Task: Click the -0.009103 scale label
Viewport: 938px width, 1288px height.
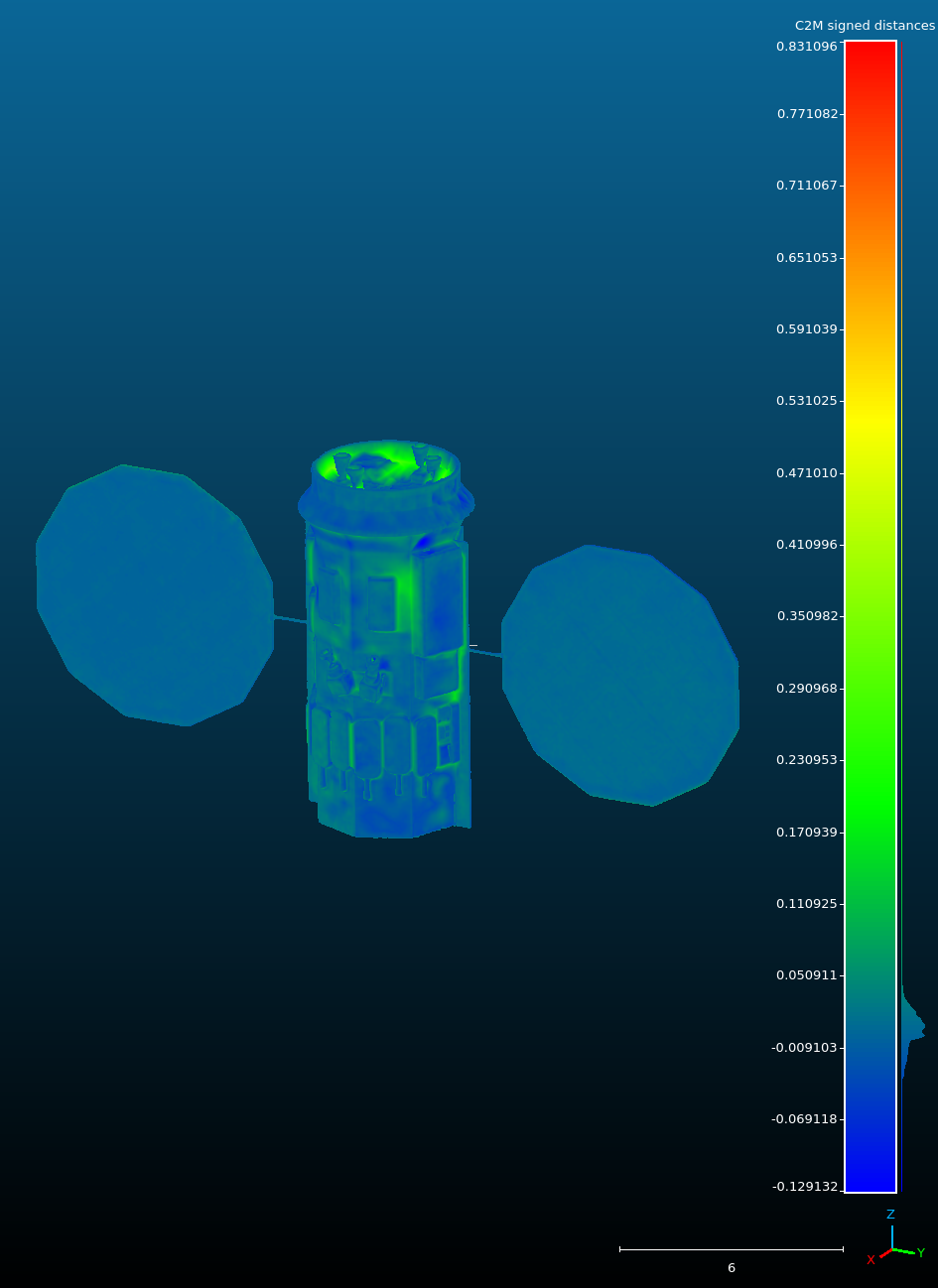Action: [x=804, y=1048]
